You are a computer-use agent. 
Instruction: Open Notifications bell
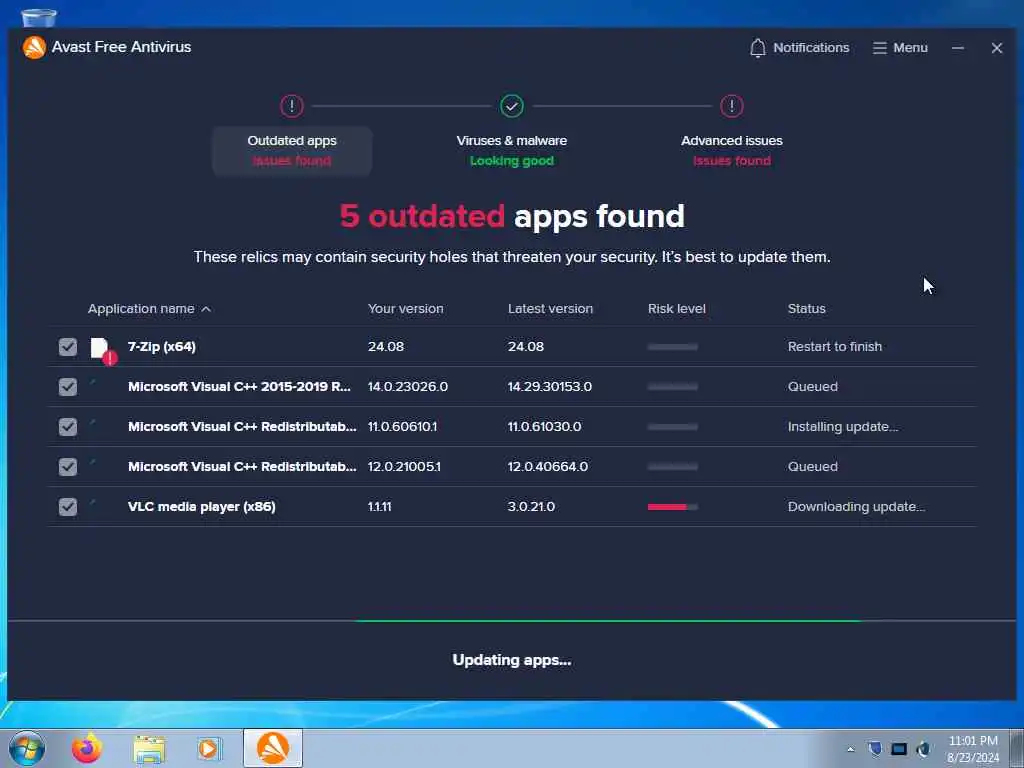point(799,48)
